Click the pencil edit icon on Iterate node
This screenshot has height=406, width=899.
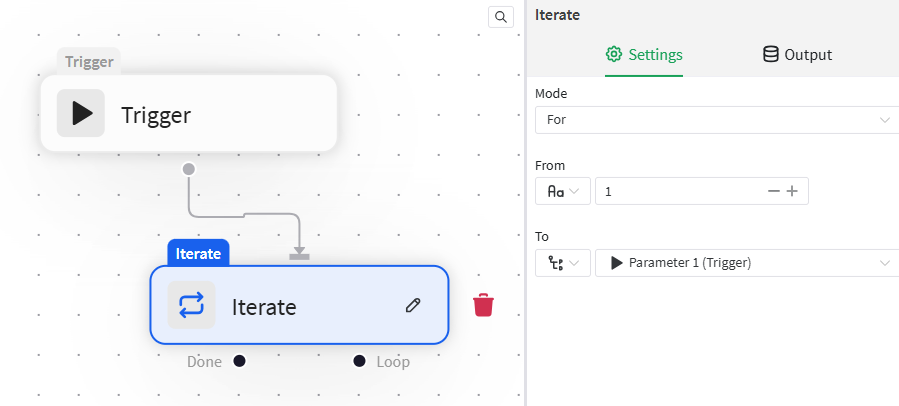[413, 305]
